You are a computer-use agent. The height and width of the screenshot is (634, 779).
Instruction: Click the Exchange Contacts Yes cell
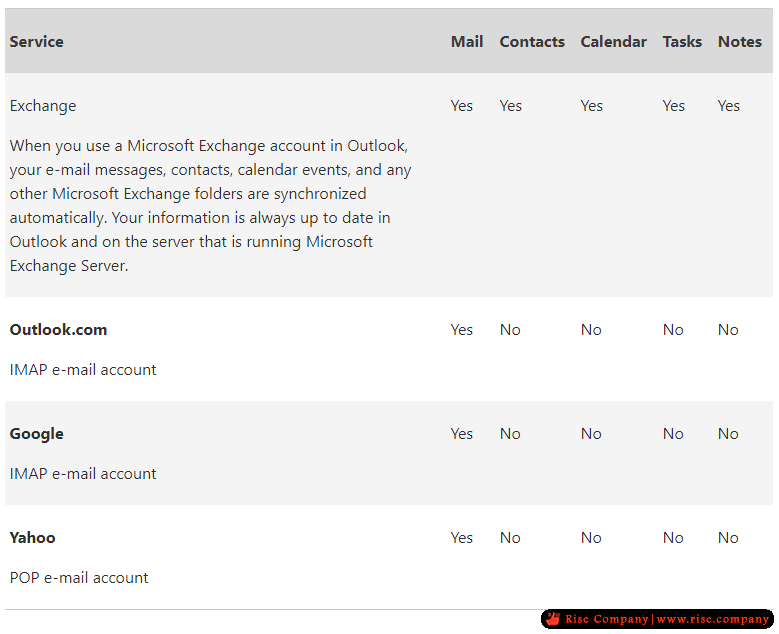pyautogui.click(x=510, y=106)
